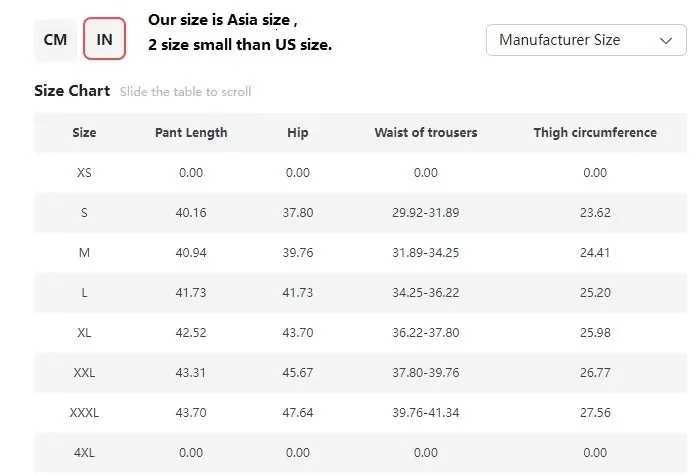This screenshot has width=695, height=475.
Task: Click the Size column header
Action: (84, 133)
